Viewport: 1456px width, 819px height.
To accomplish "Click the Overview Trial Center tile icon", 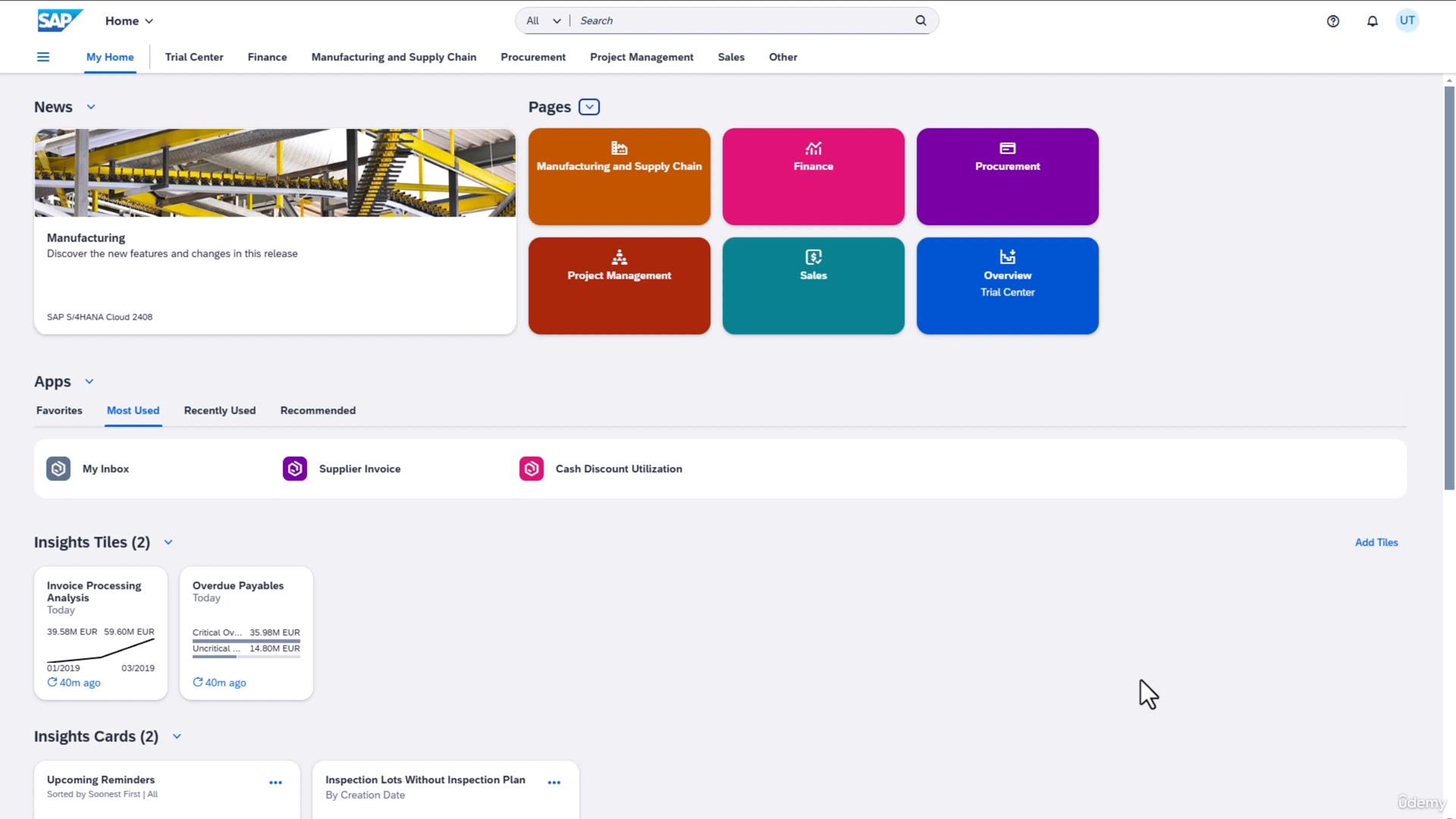I will [x=1008, y=257].
